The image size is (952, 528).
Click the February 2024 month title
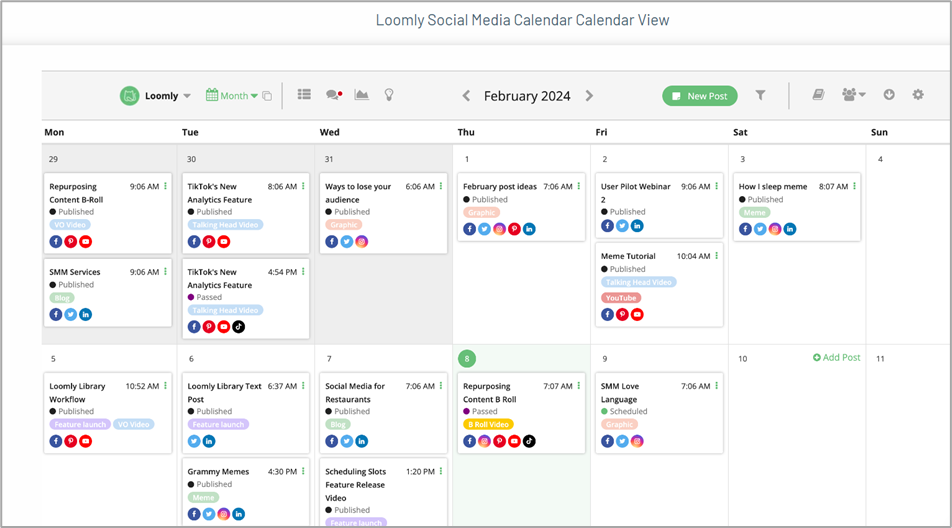[x=527, y=96]
